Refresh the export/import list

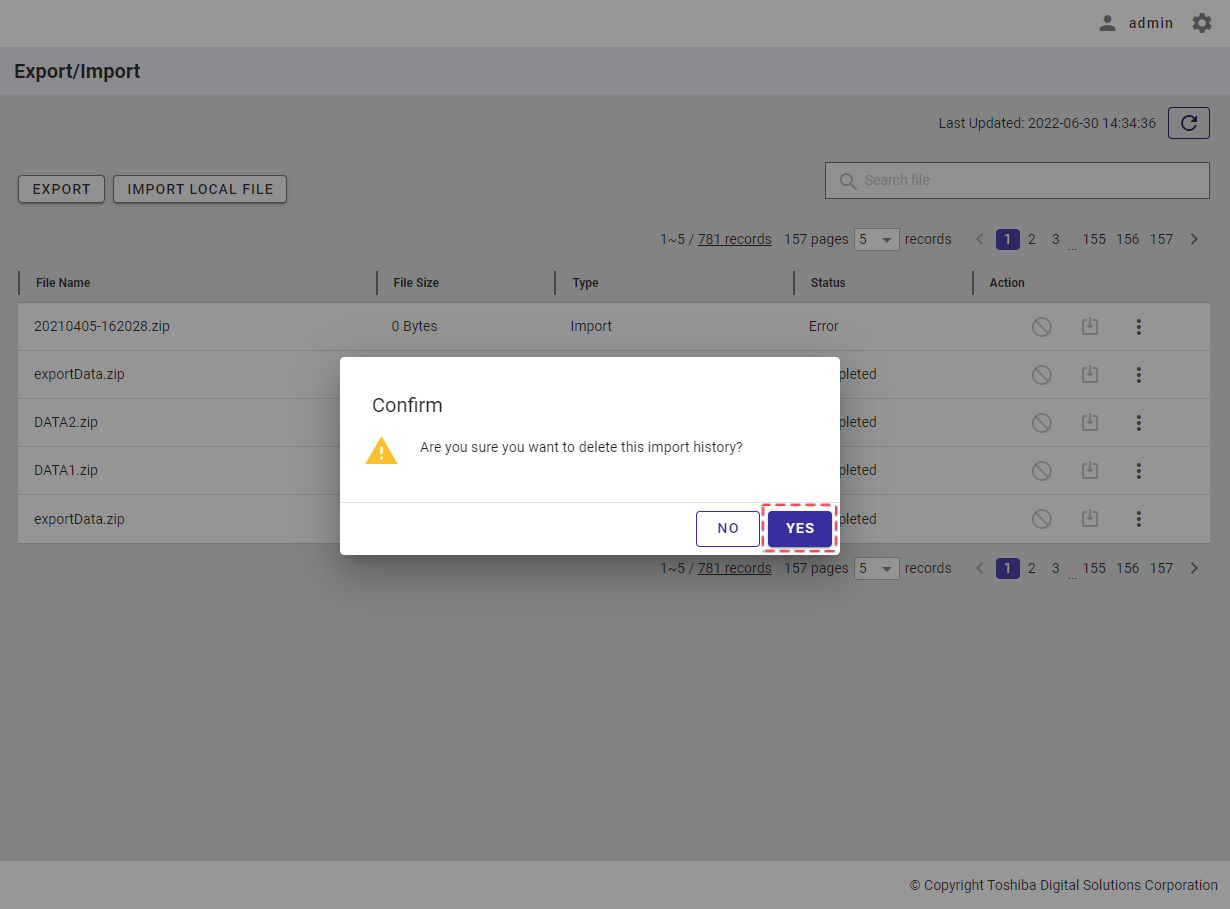point(1189,123)
